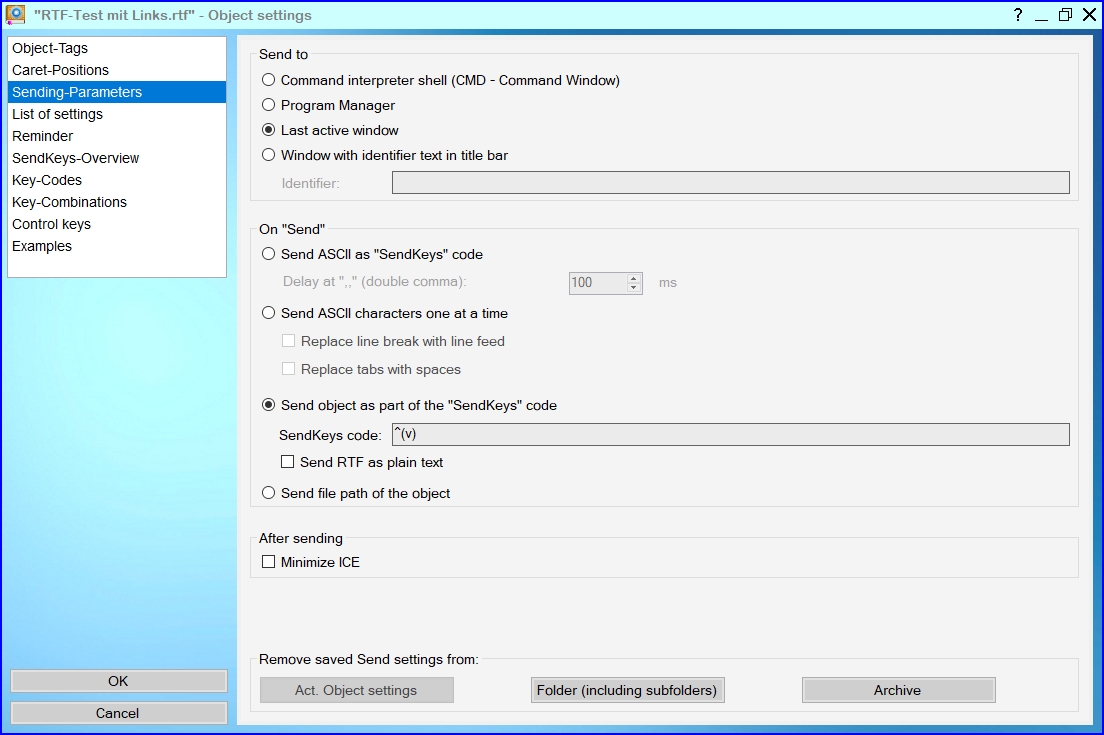Viewport: 1104px width, 735px height.
Task: Enable Send ASCII as SendKeys code
Action: click(x=268, y=254)
